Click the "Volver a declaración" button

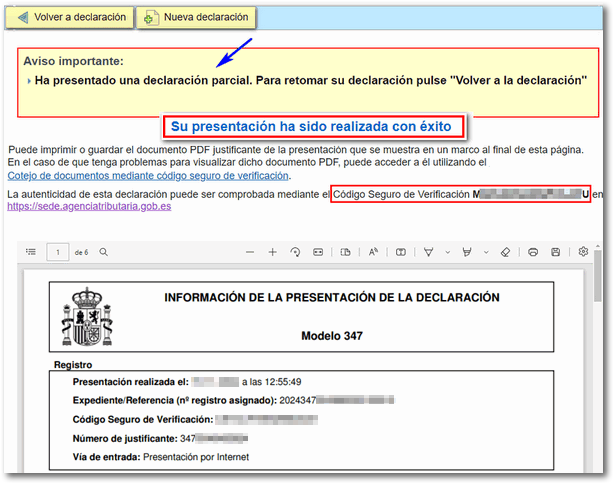pos(71,17)
